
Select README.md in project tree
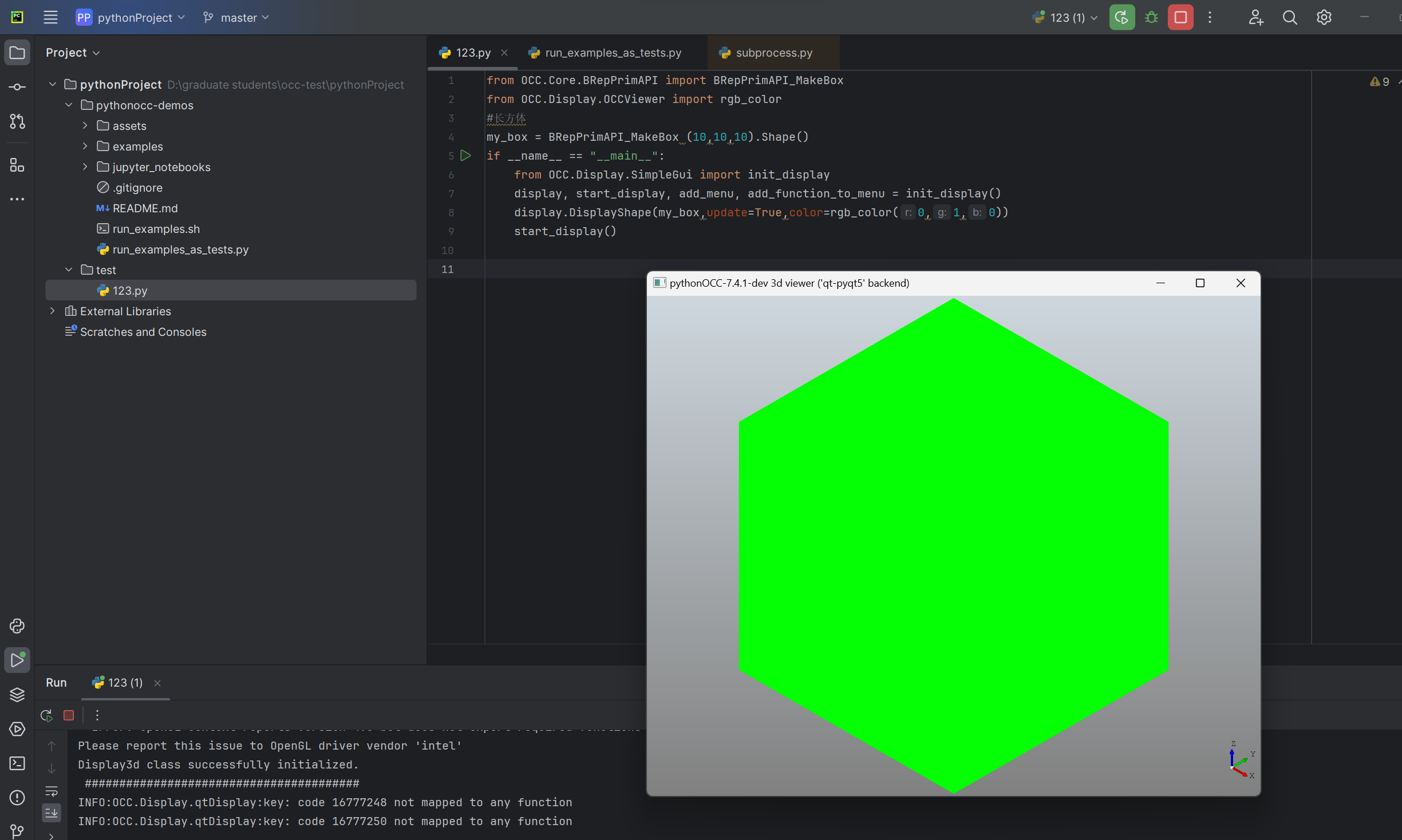coord(137,208)
